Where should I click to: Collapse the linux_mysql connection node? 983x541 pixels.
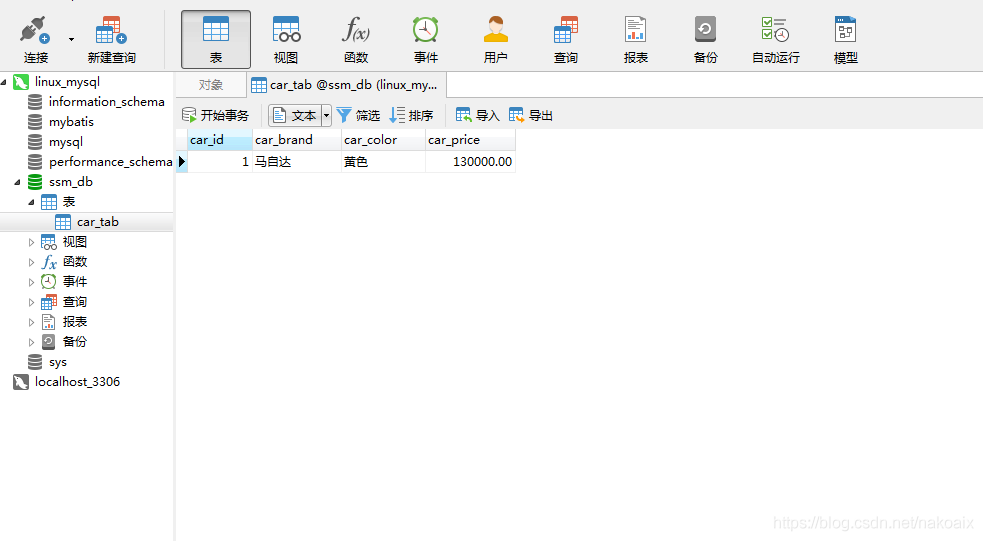(x=4, y=82)
